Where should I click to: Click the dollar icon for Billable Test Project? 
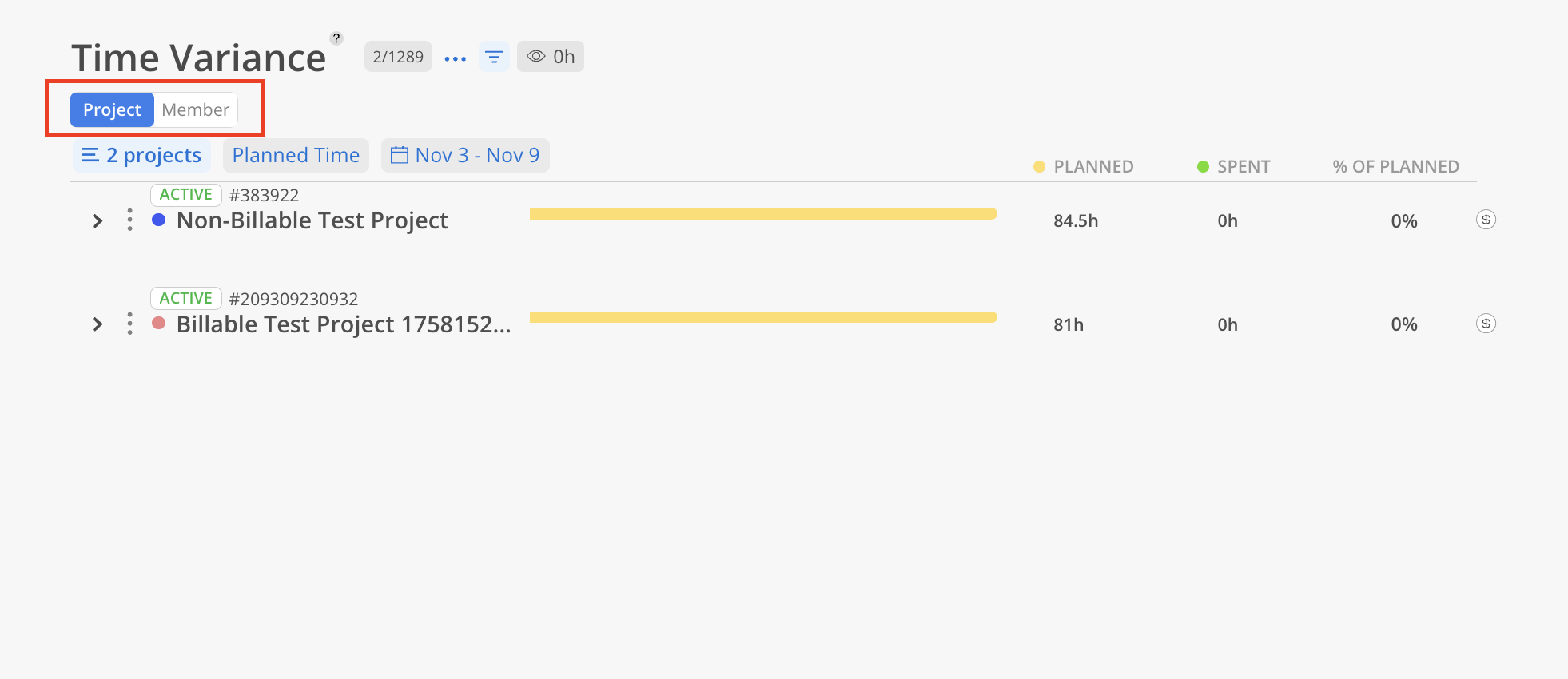(1486, 324)
